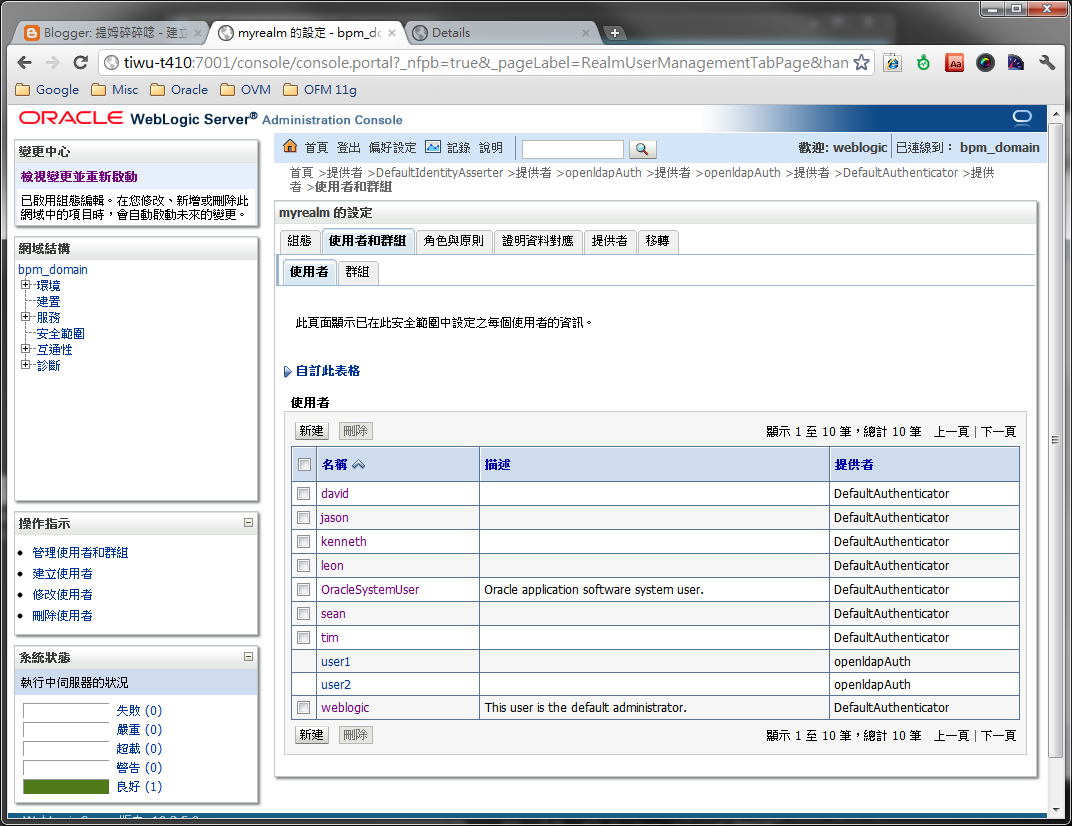The image size is (1072, 826).
Task: Open the Oracle bookmarks folder
Action: (x=179, y=90)
